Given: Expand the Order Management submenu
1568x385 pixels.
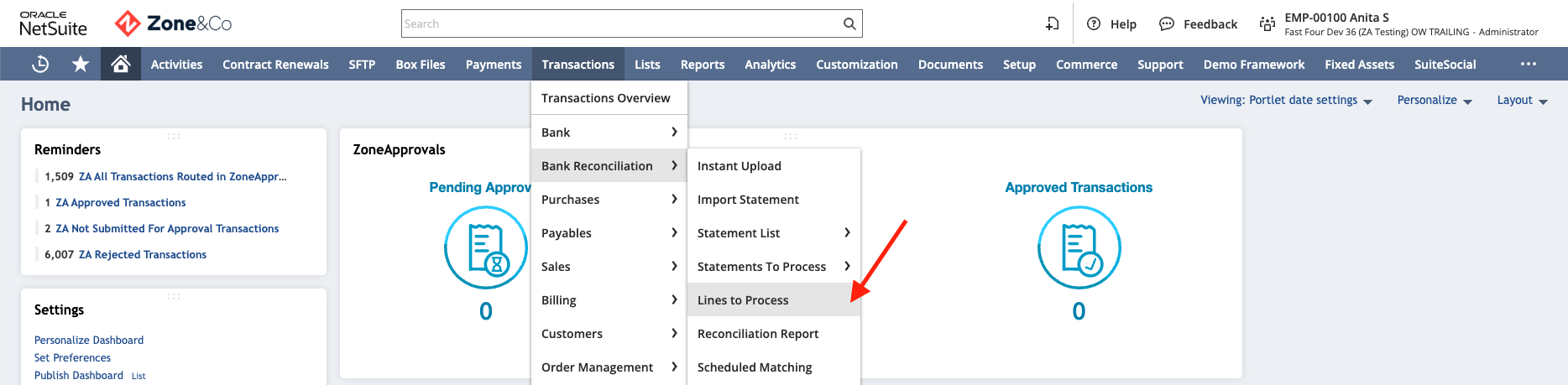Looking at the screenshot, I should (x=609, y=367).
